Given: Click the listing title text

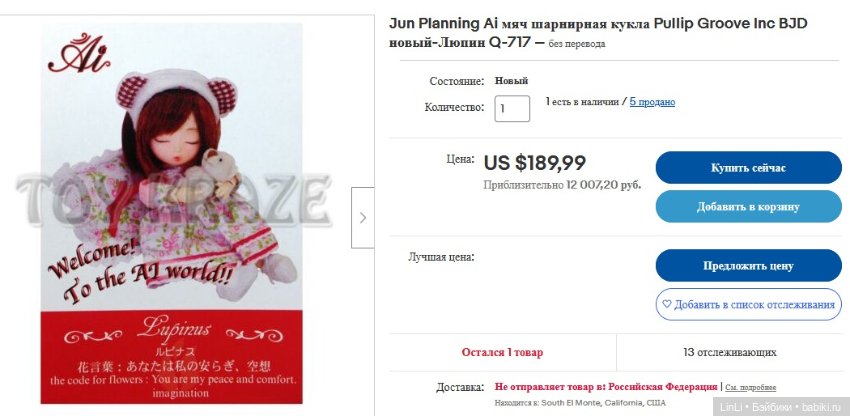Looking at the screenshot, I should pos(598,33).
